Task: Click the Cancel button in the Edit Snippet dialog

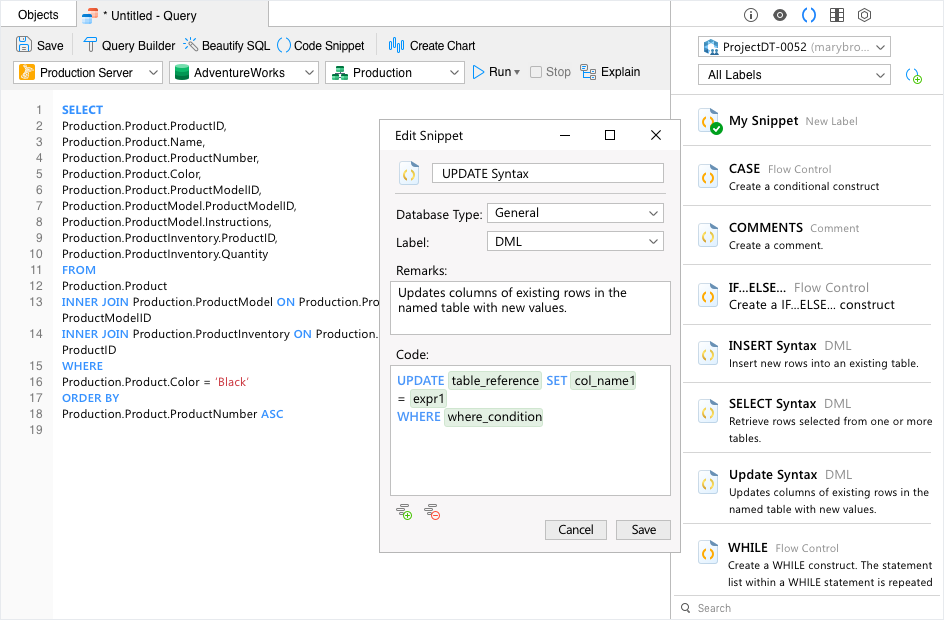Action: click(x=576, y=530)
